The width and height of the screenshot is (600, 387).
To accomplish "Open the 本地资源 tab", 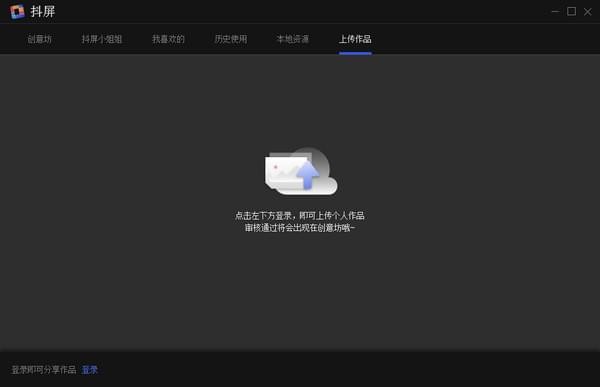I will [293, 39].
